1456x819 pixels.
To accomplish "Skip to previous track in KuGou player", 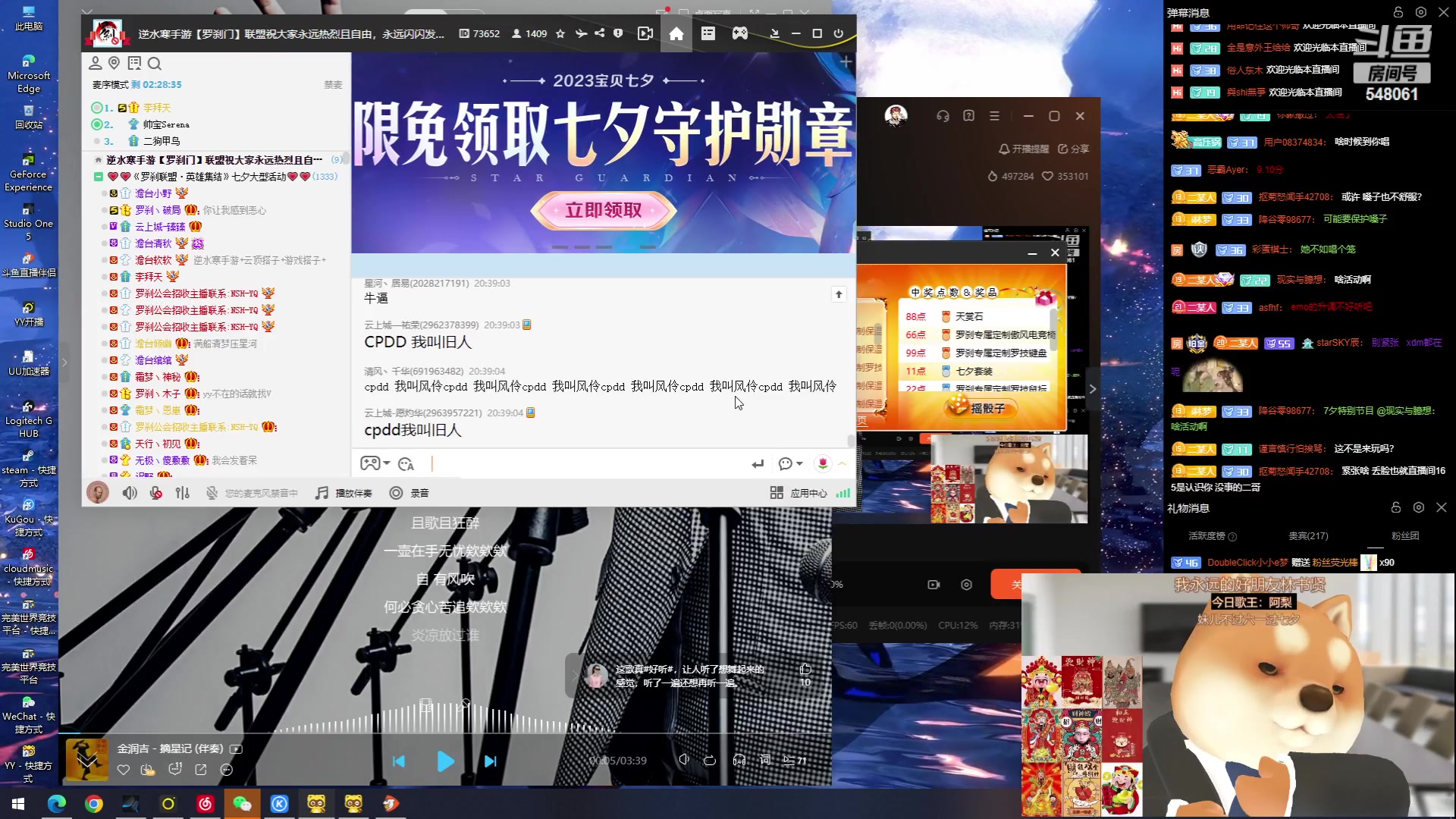I will click(399, 761).
